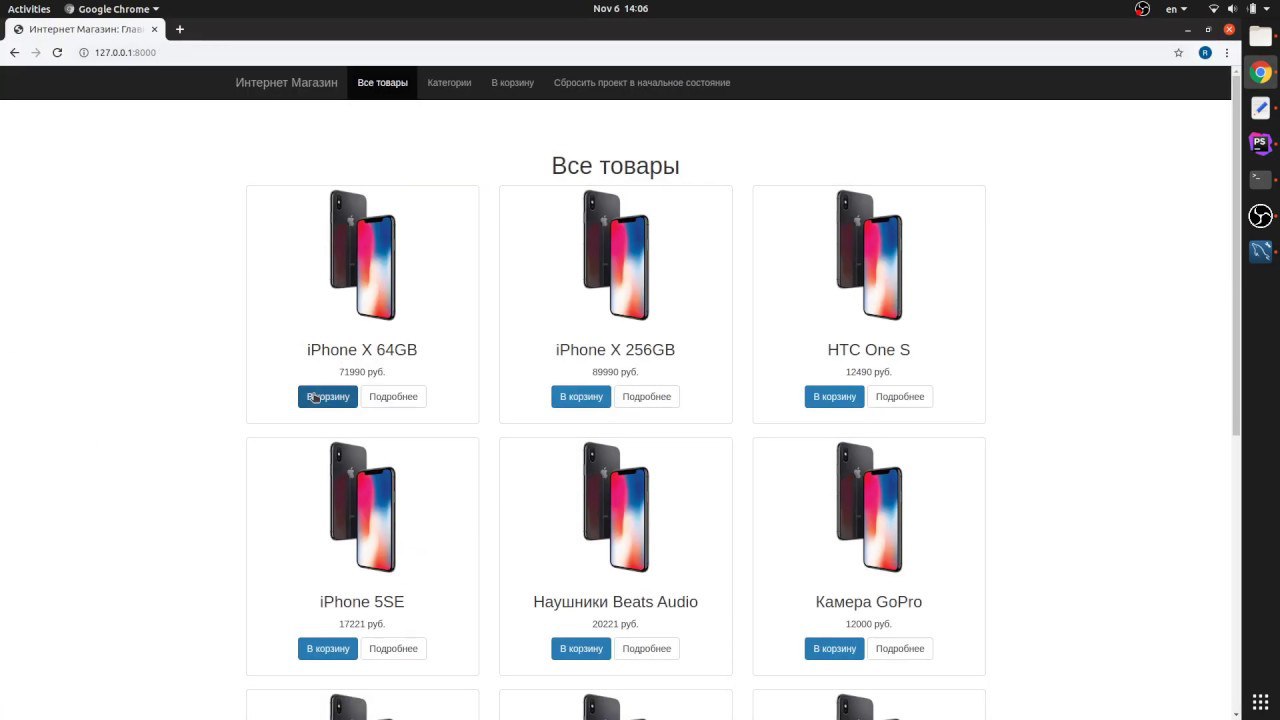This screenshot has height=720, width=1280.
Task: View Подробнее details for HTC One S
Action: point(900,397)
